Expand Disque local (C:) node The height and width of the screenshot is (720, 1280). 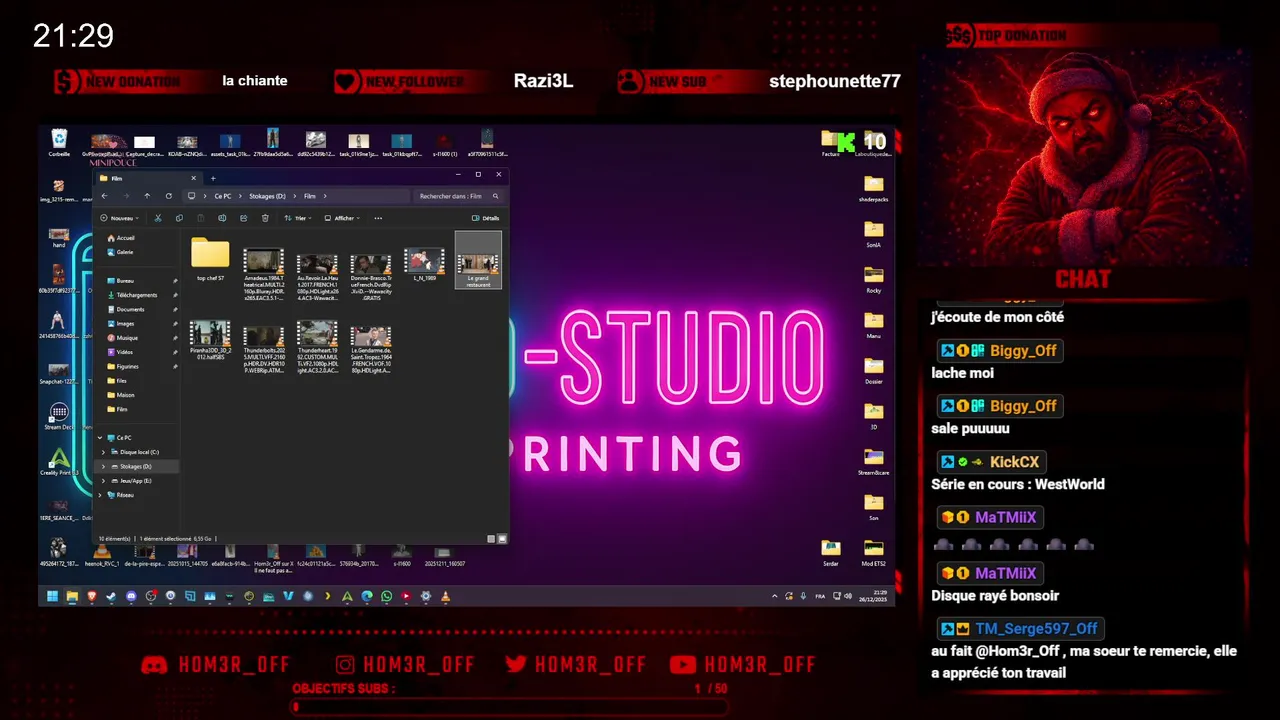pos(104,452)
